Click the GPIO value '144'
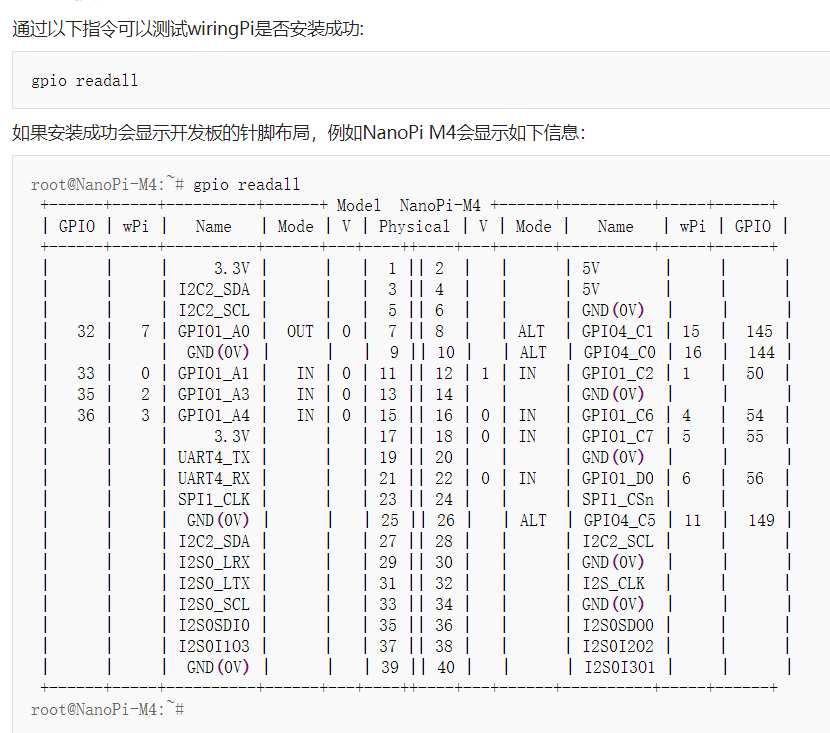Image resolution: width=830 pixels, height=733 pixels. coord(761,352)
